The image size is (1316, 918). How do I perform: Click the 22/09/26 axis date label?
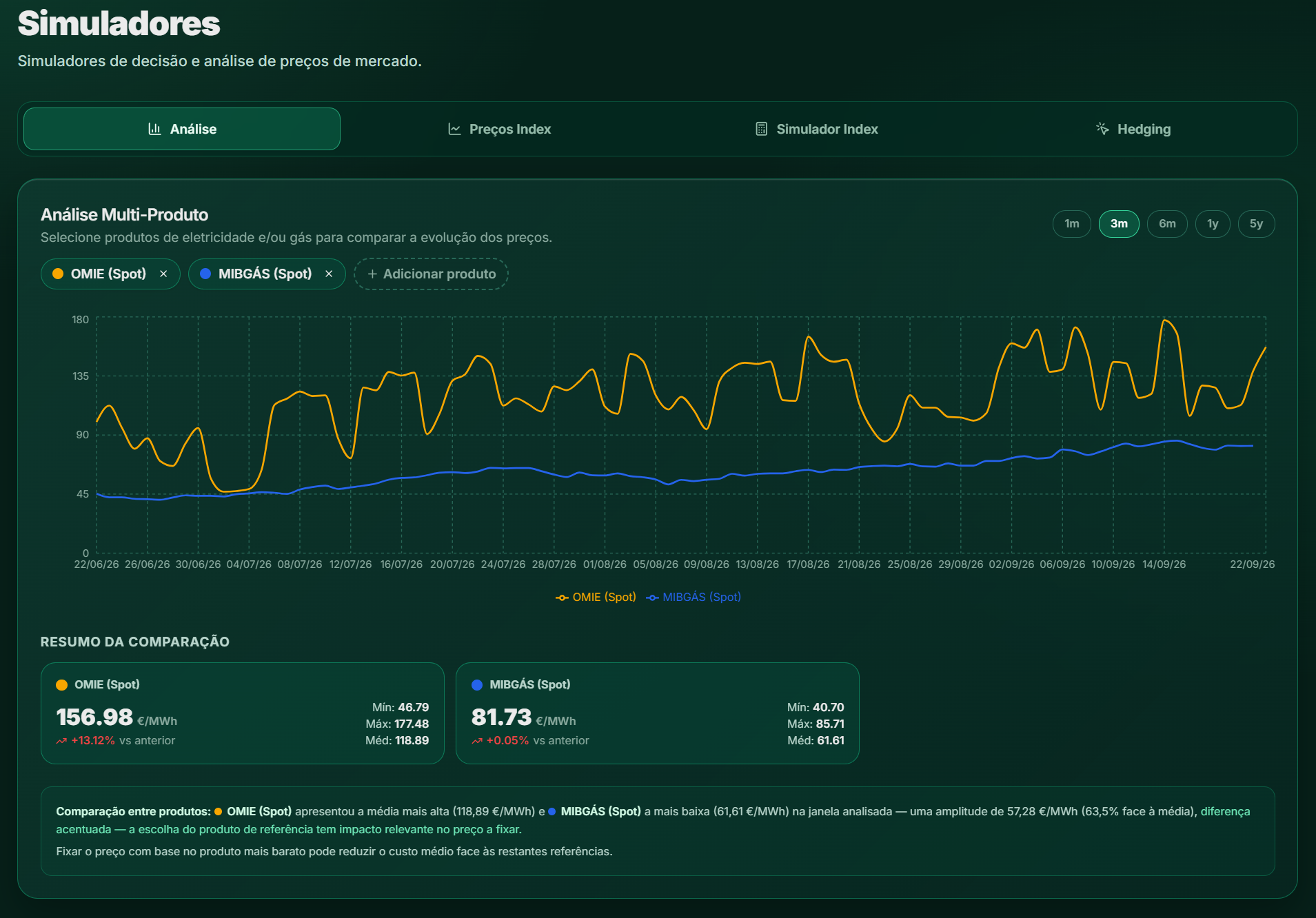pyautogui.click(x=1252, y=564)
